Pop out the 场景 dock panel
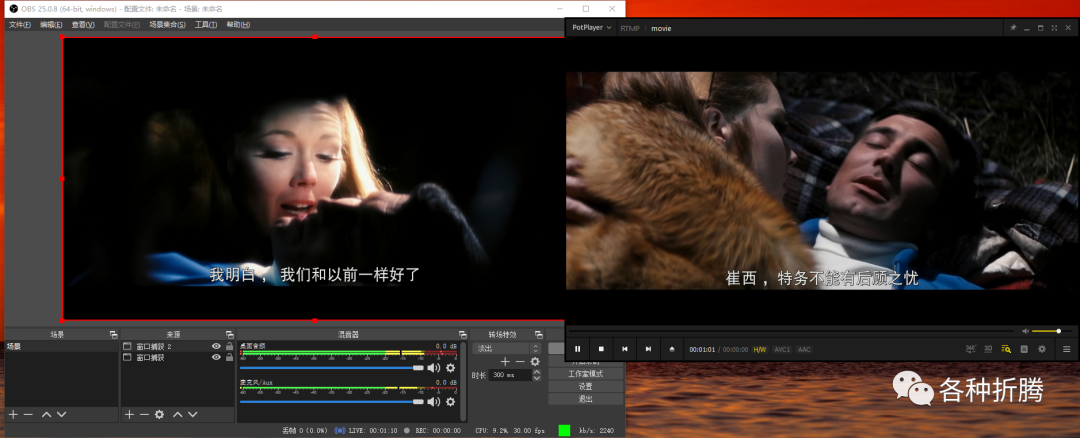This screenshot has width=1080, height=438. click(x=113, y=335)
